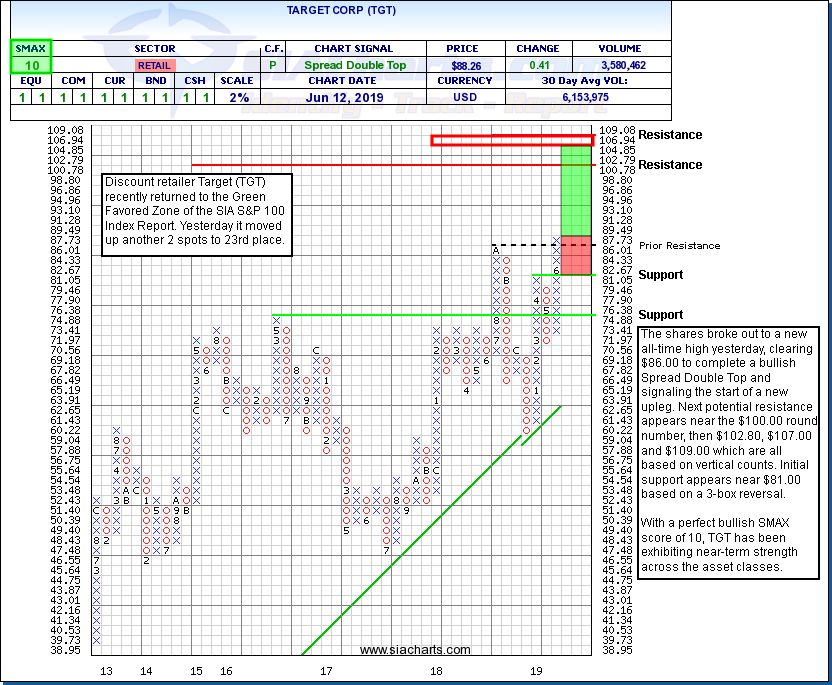Click the year 17 axis label
Viewport: 832px width, 685px height.
pos(326,671)
